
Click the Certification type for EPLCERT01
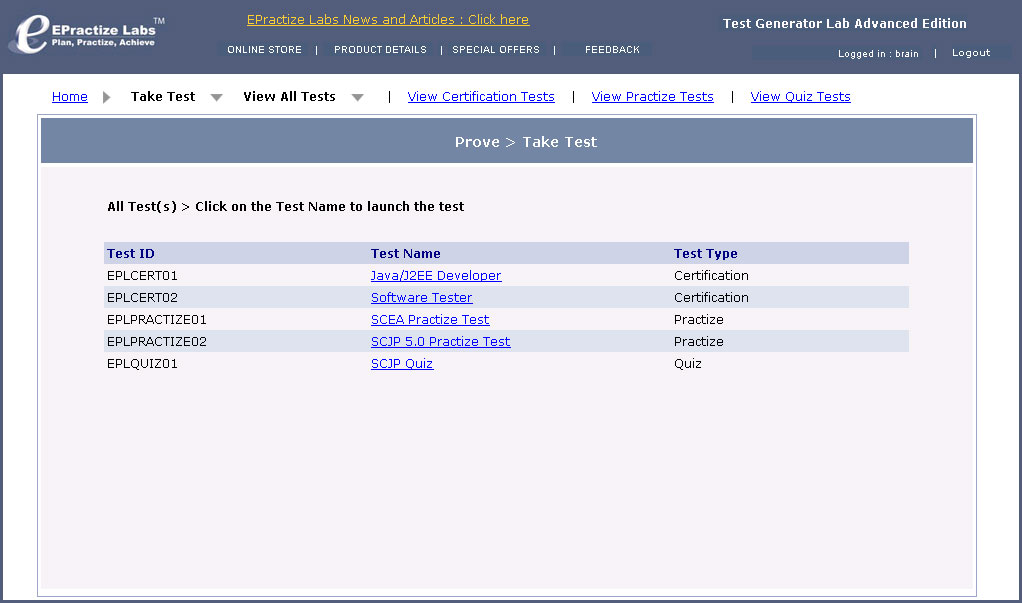click(711, 276)
